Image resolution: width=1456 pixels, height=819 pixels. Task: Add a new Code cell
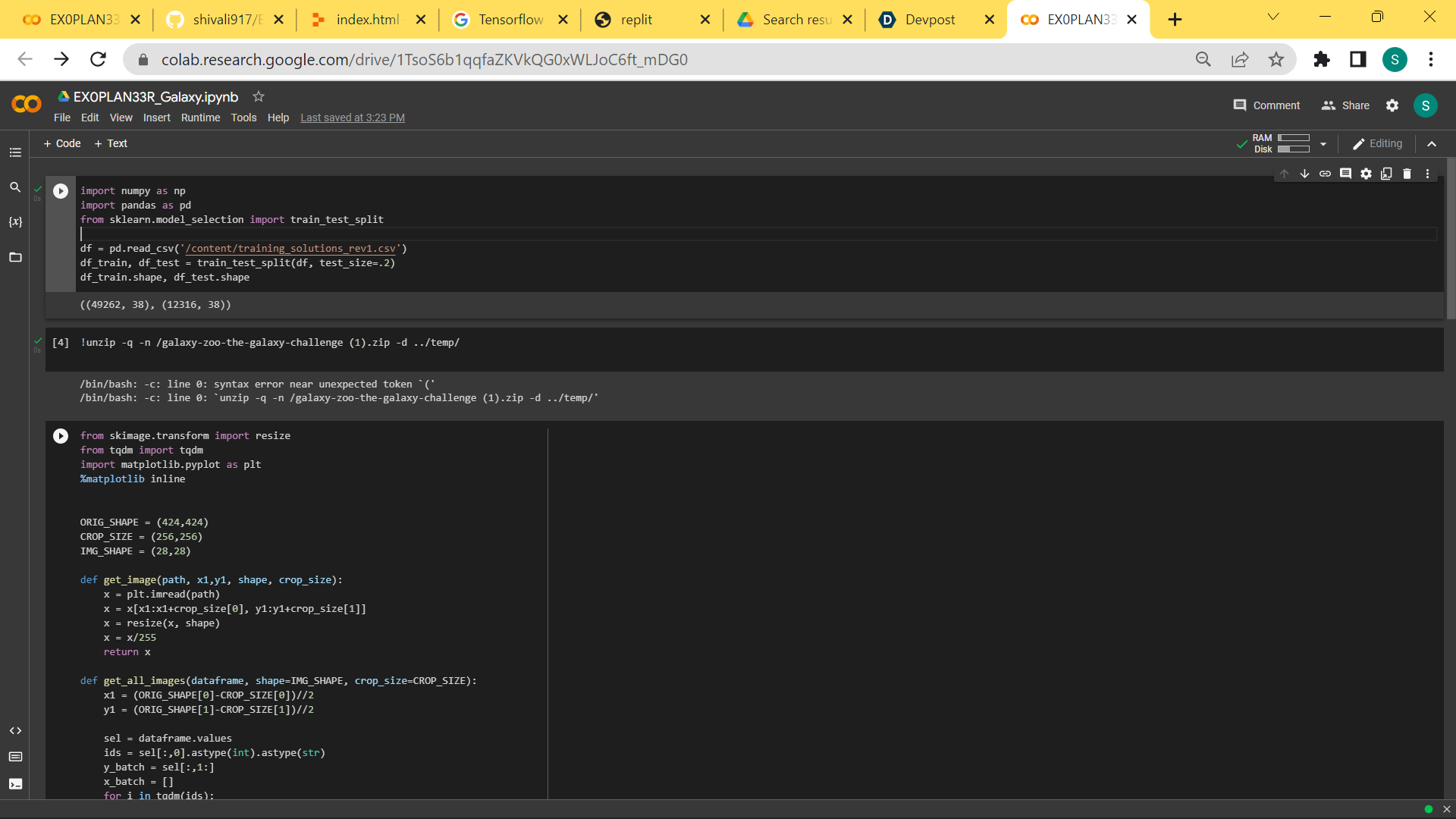[62, 143]
